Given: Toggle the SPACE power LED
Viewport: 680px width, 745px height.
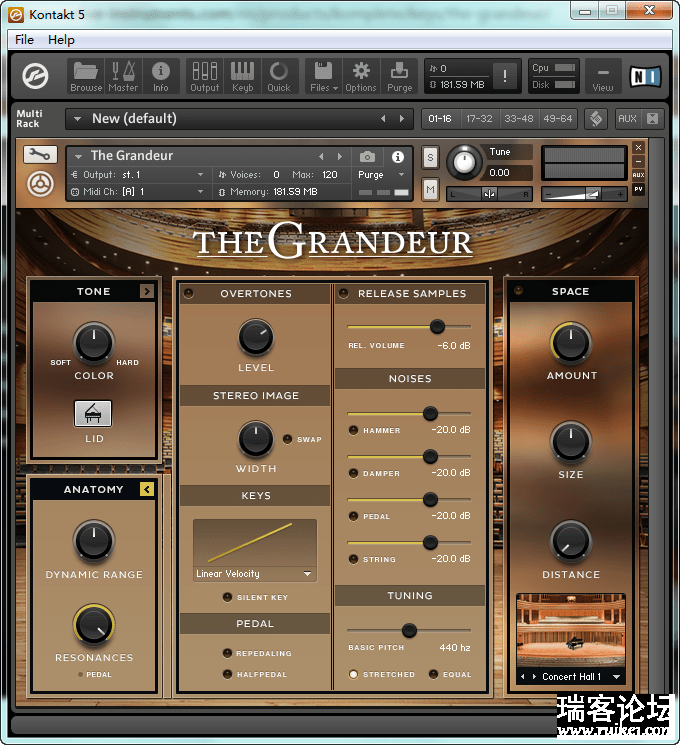Looking at the screenshot, I should [518, 290].
